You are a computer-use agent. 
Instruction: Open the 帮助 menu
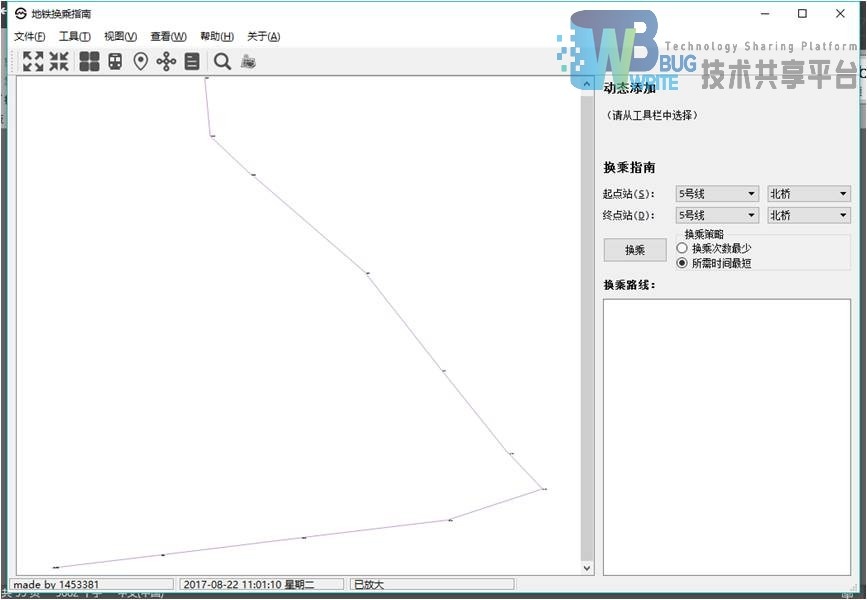(x=216, y=35)
